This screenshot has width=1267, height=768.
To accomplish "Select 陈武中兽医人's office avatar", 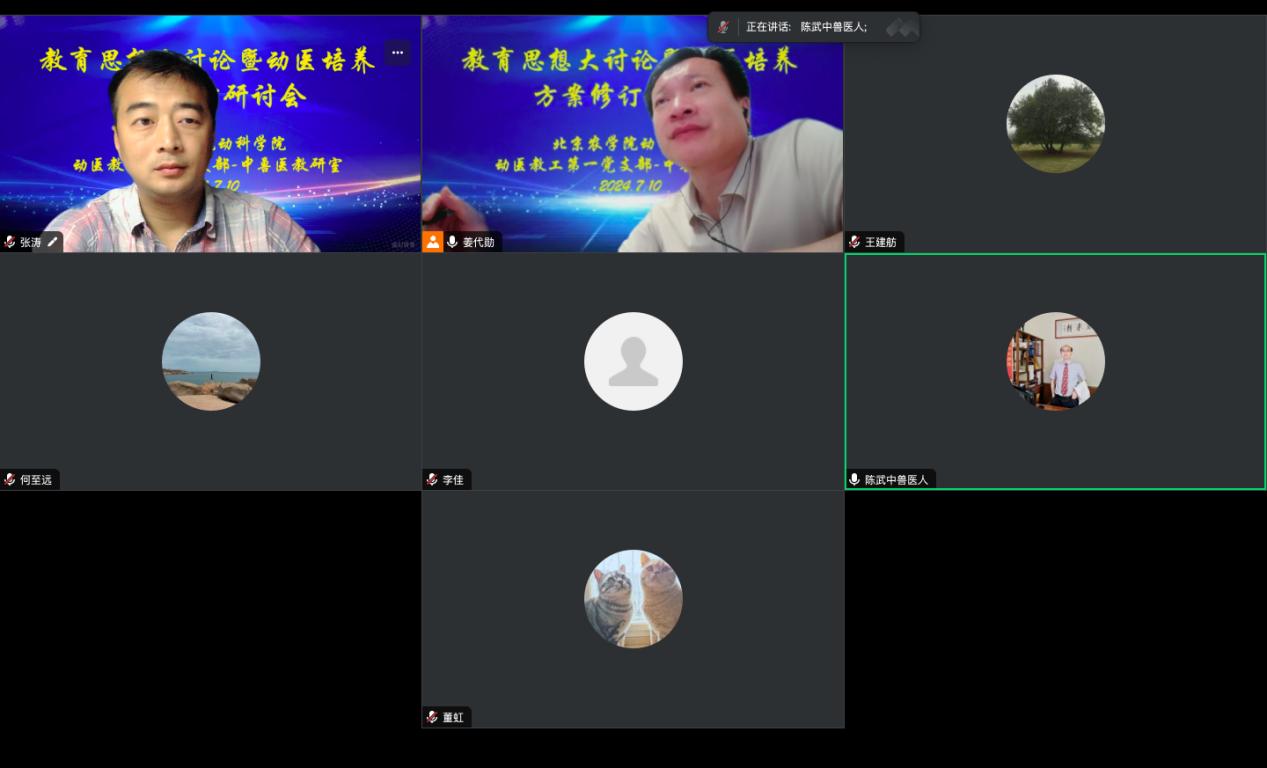I will tap(1055, 361).
